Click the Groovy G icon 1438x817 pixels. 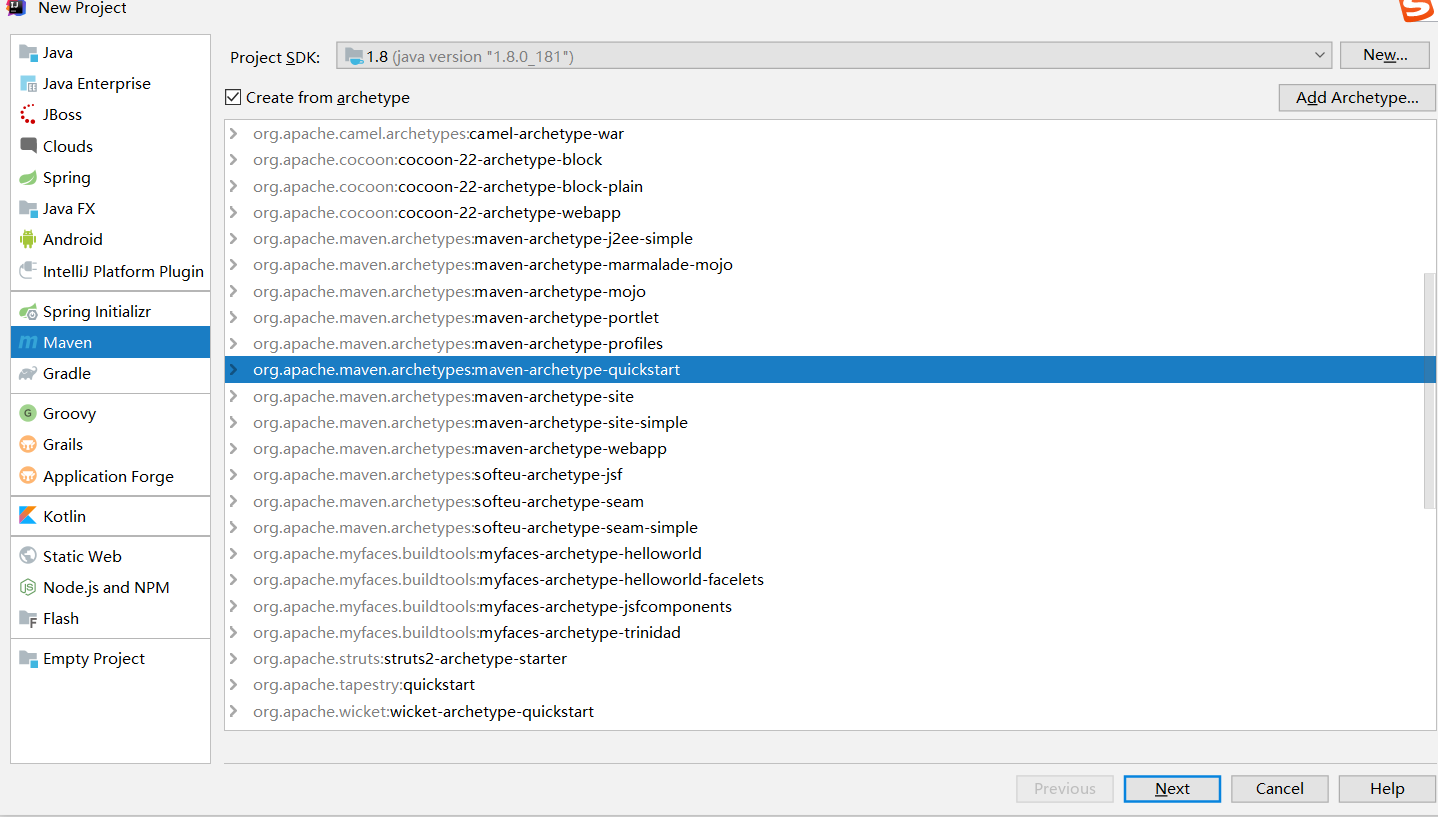[28, 414]
